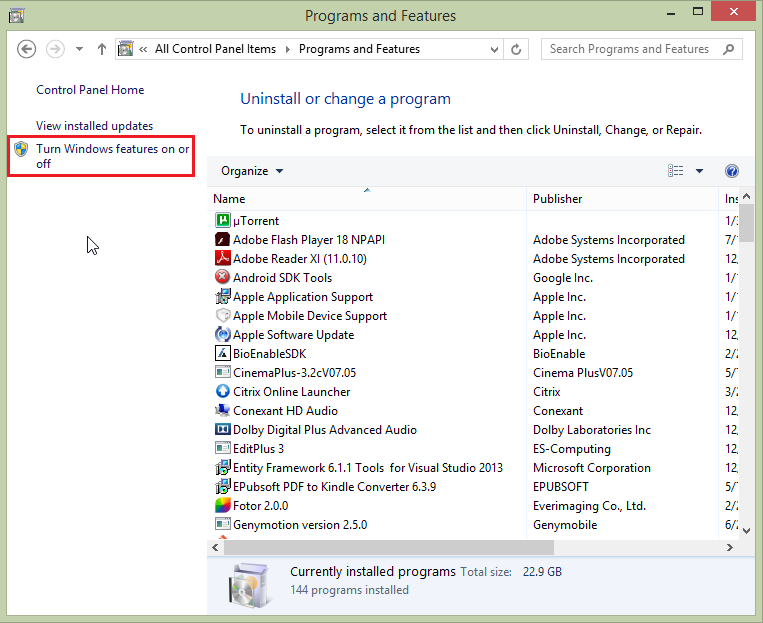Click the EPubsoft PDF to Kindle Converter icon
Viewport: 763px width, 623px height.
[222, 486]
